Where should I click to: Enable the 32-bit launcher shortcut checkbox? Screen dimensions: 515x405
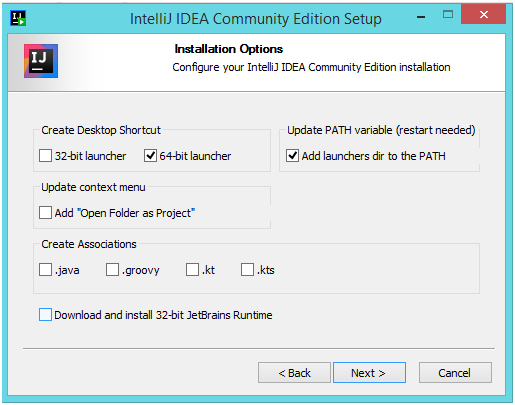[45, 156]
